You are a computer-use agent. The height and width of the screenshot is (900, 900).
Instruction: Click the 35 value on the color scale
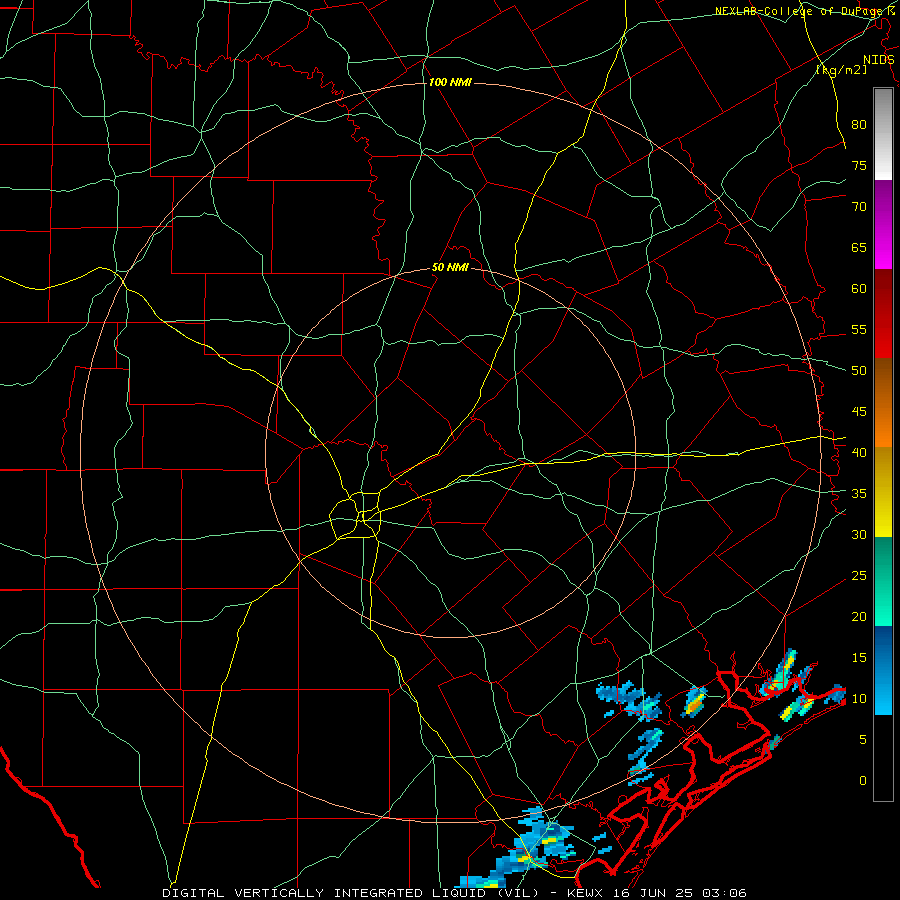(859, 494)
